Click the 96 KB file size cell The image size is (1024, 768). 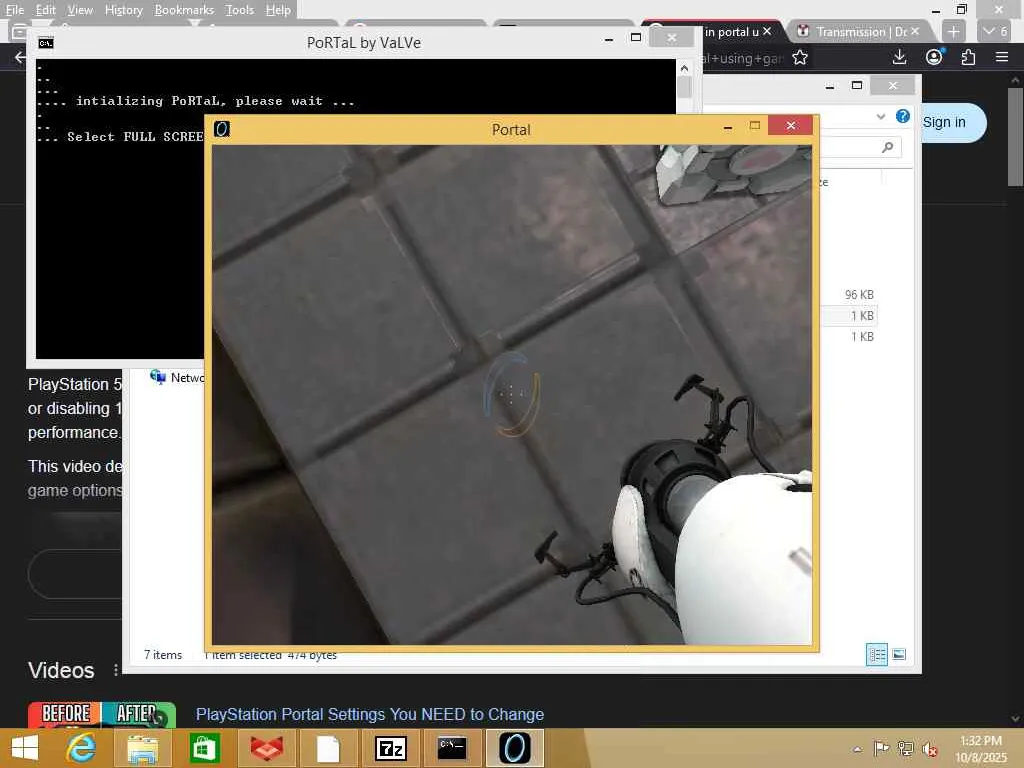point(859,295)
